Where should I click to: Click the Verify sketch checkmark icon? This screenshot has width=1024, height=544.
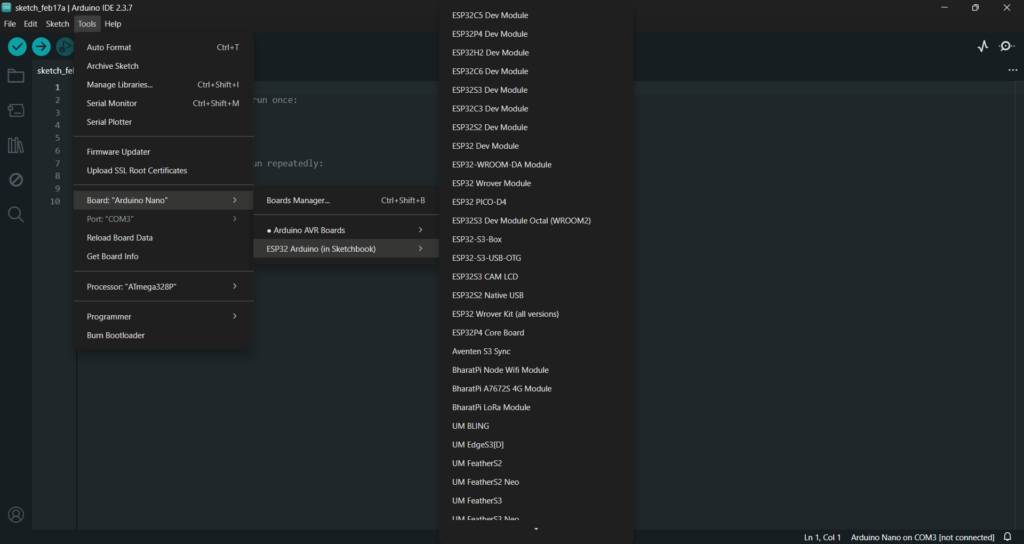click(x=17, y=46)
